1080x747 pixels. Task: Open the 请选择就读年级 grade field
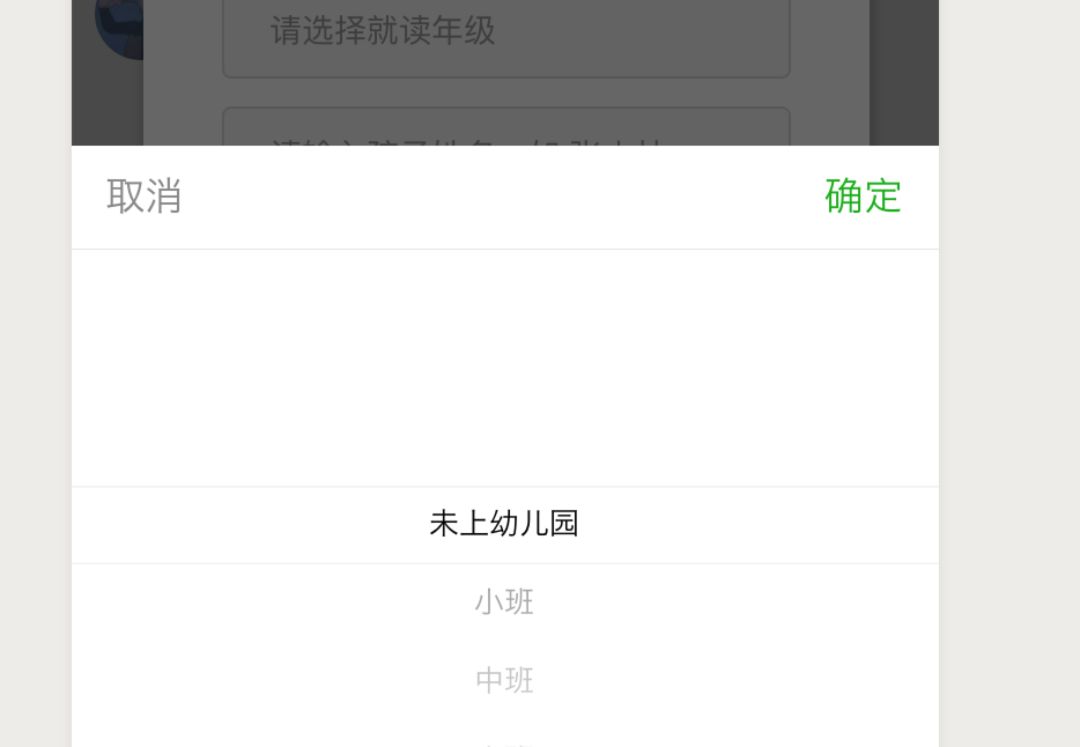[506, 34]
